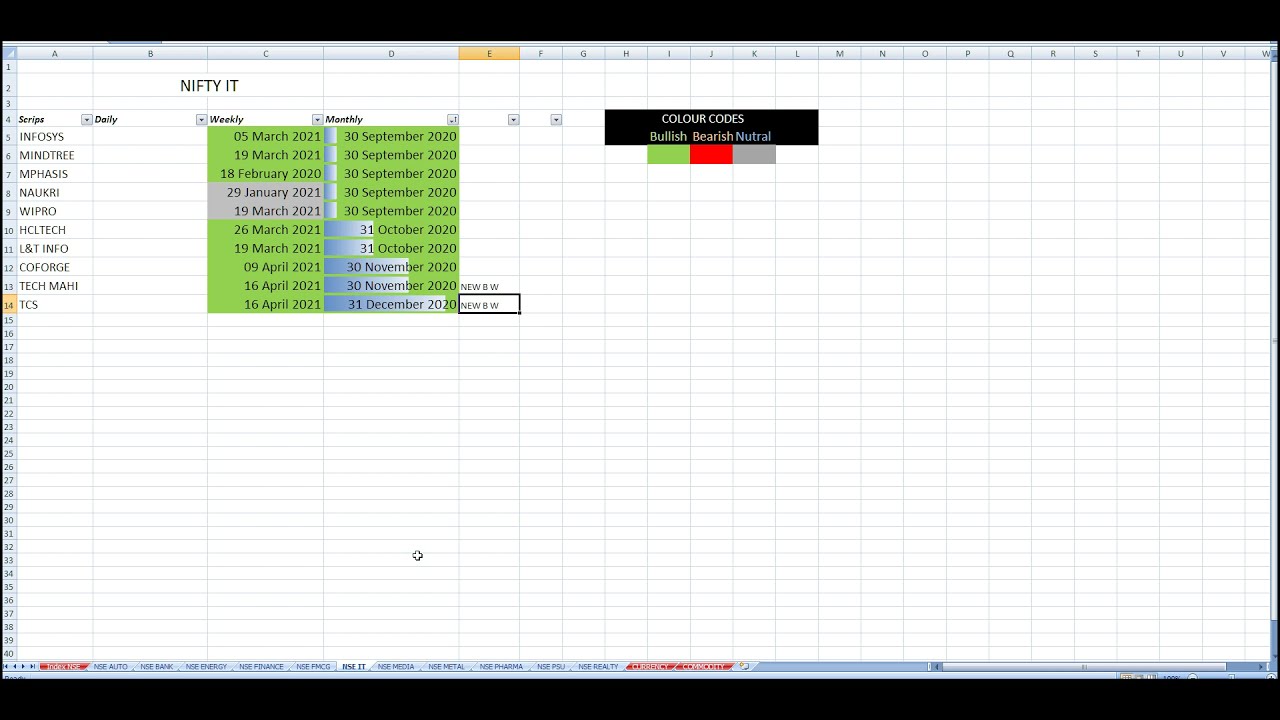This screenshot has width=1280, height=720.
Task: Select the highlighted column E header
Action: [489, 54]
